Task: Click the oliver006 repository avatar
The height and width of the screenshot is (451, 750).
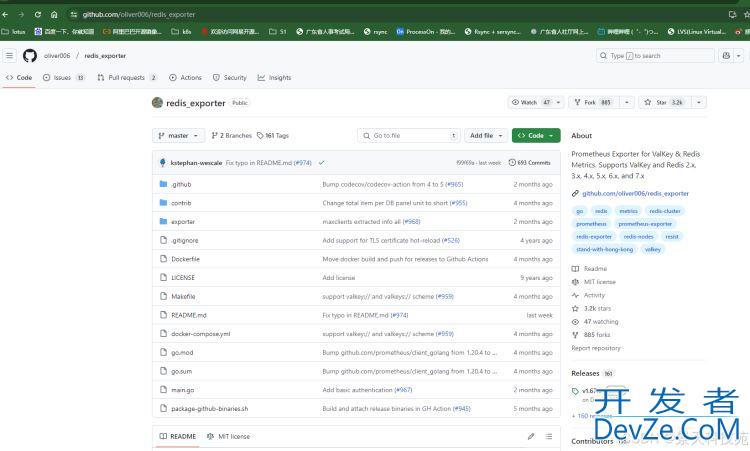Action: click(157, 102)
